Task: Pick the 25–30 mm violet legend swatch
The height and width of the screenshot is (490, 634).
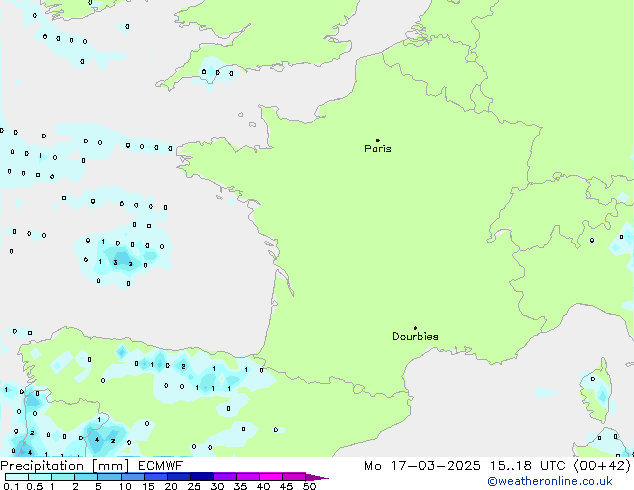Action: pos(202,477)
